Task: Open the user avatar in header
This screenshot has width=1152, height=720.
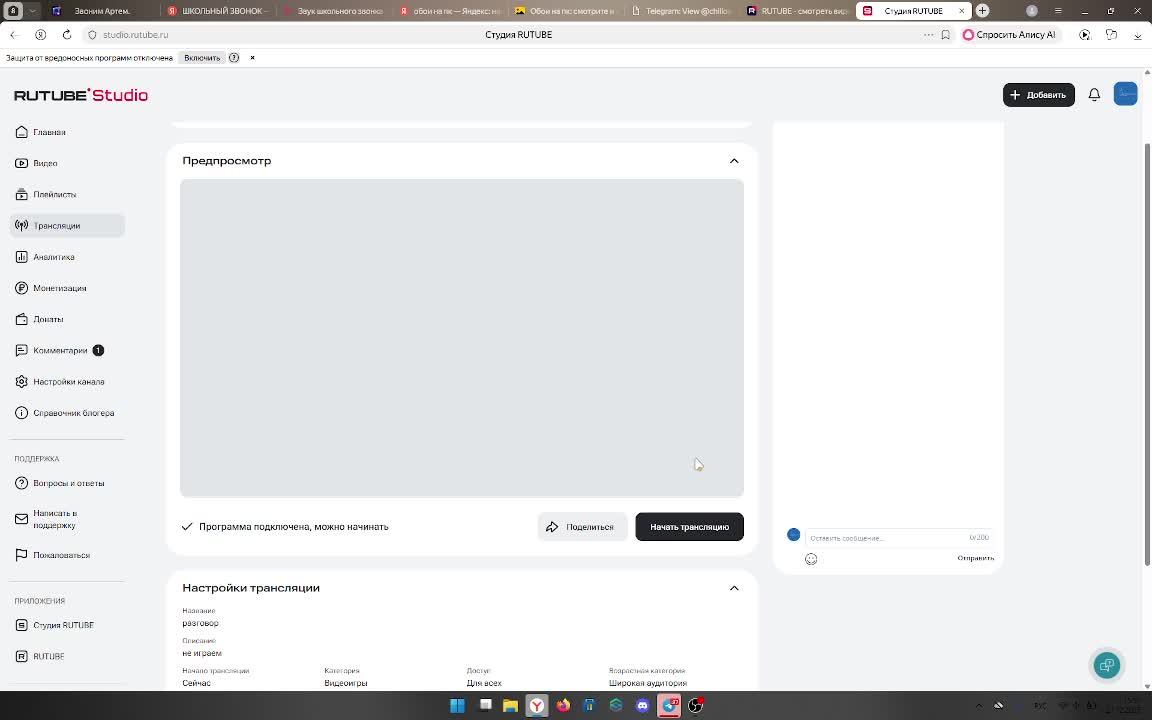Action: 1125,94
